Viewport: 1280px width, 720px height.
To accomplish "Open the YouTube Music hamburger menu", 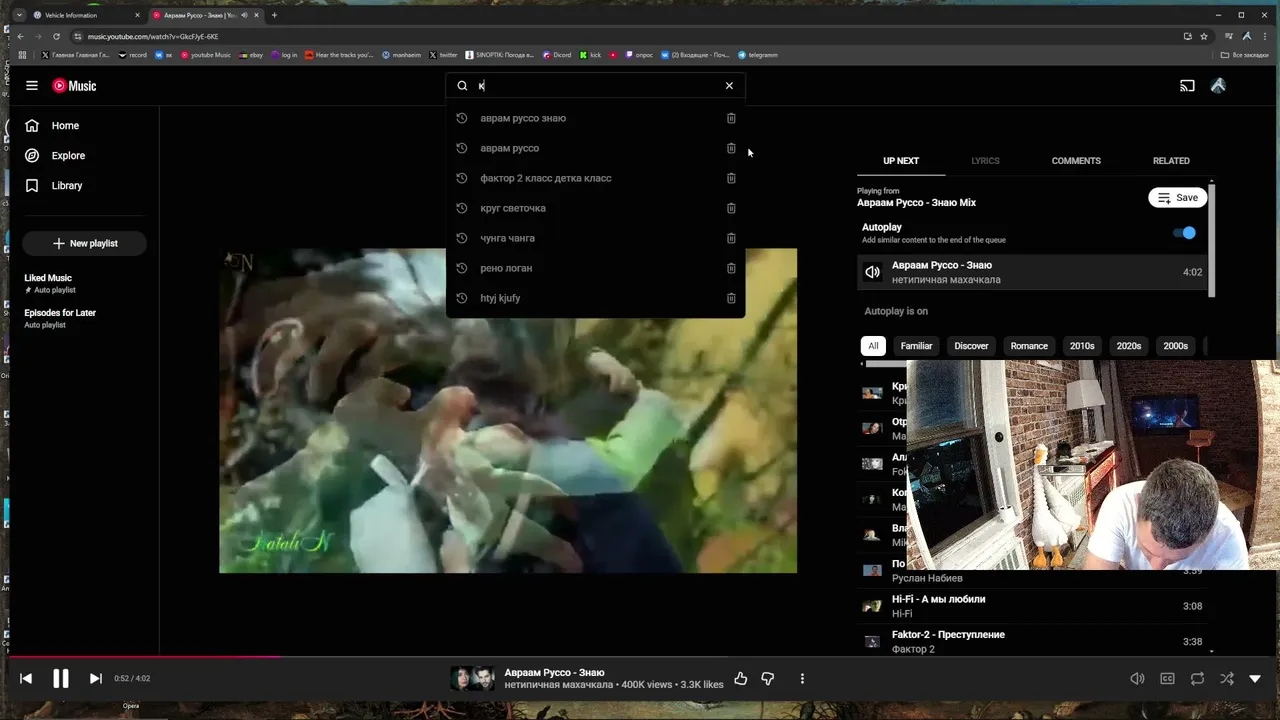I will (x=32, y=86).
